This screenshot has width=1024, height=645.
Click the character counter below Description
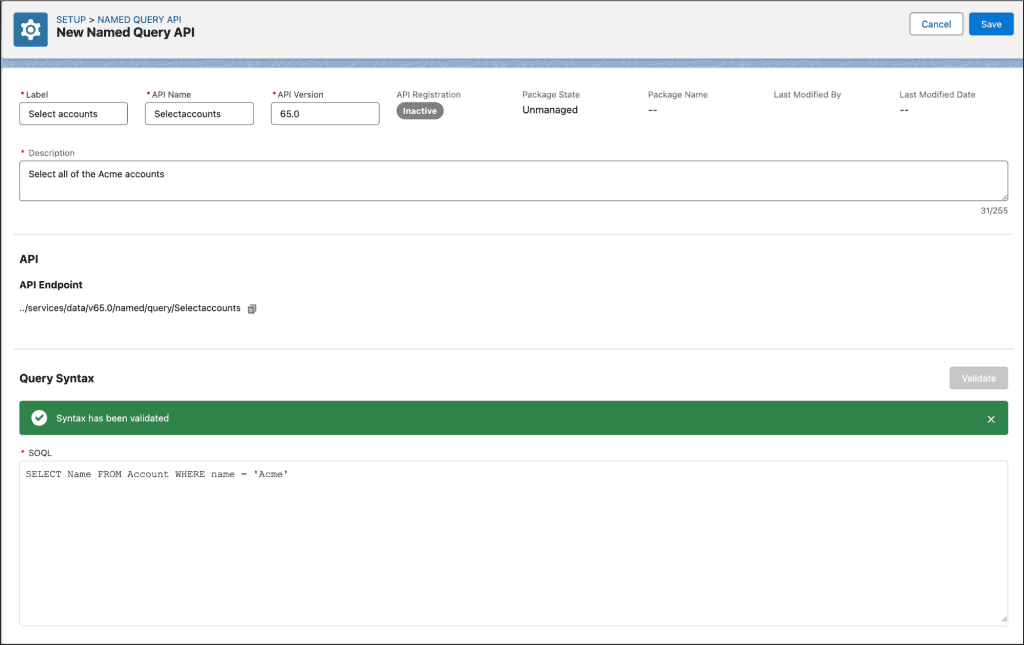pos(995,210)
